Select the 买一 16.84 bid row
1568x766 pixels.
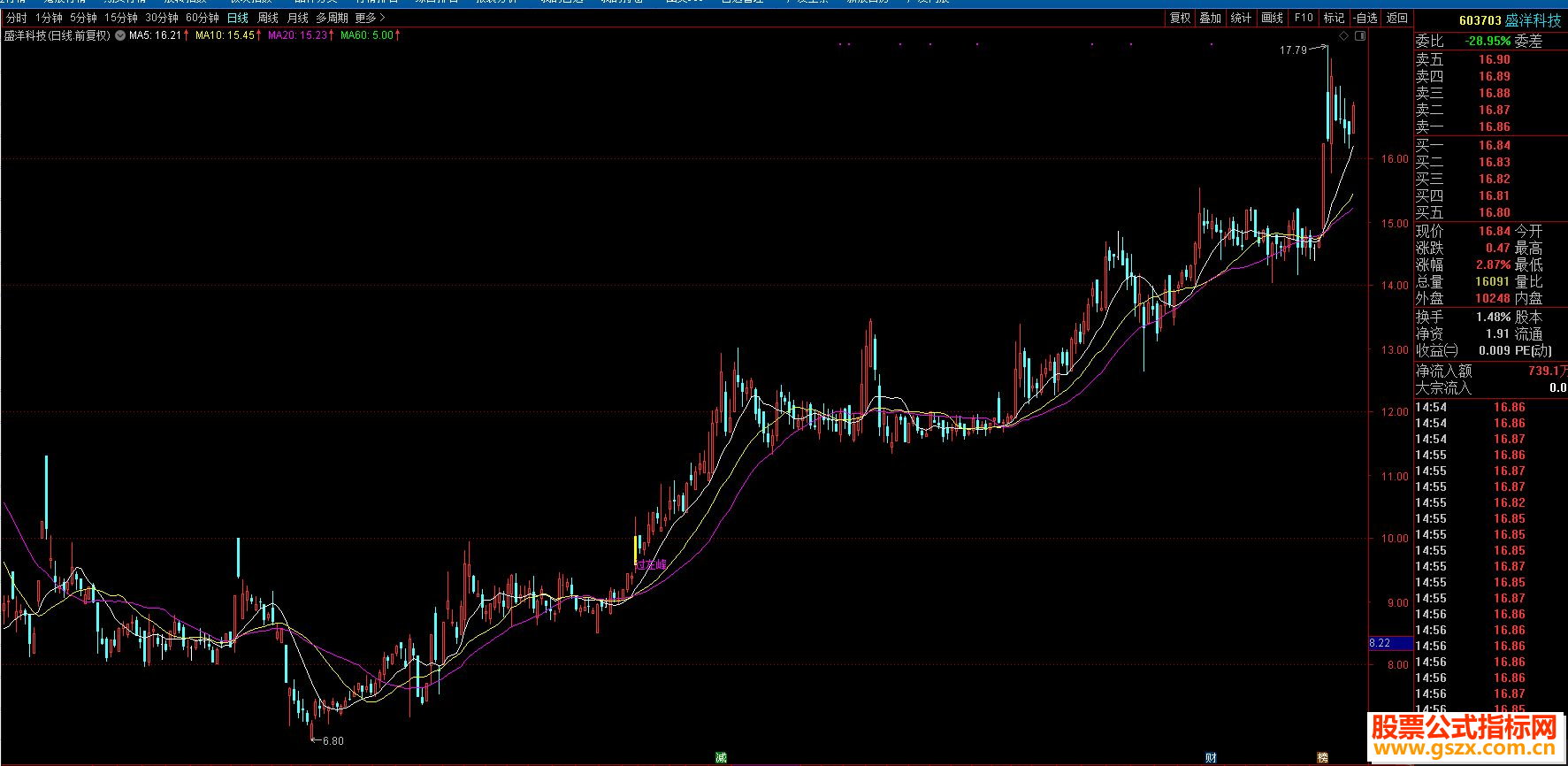[1491, 145]
